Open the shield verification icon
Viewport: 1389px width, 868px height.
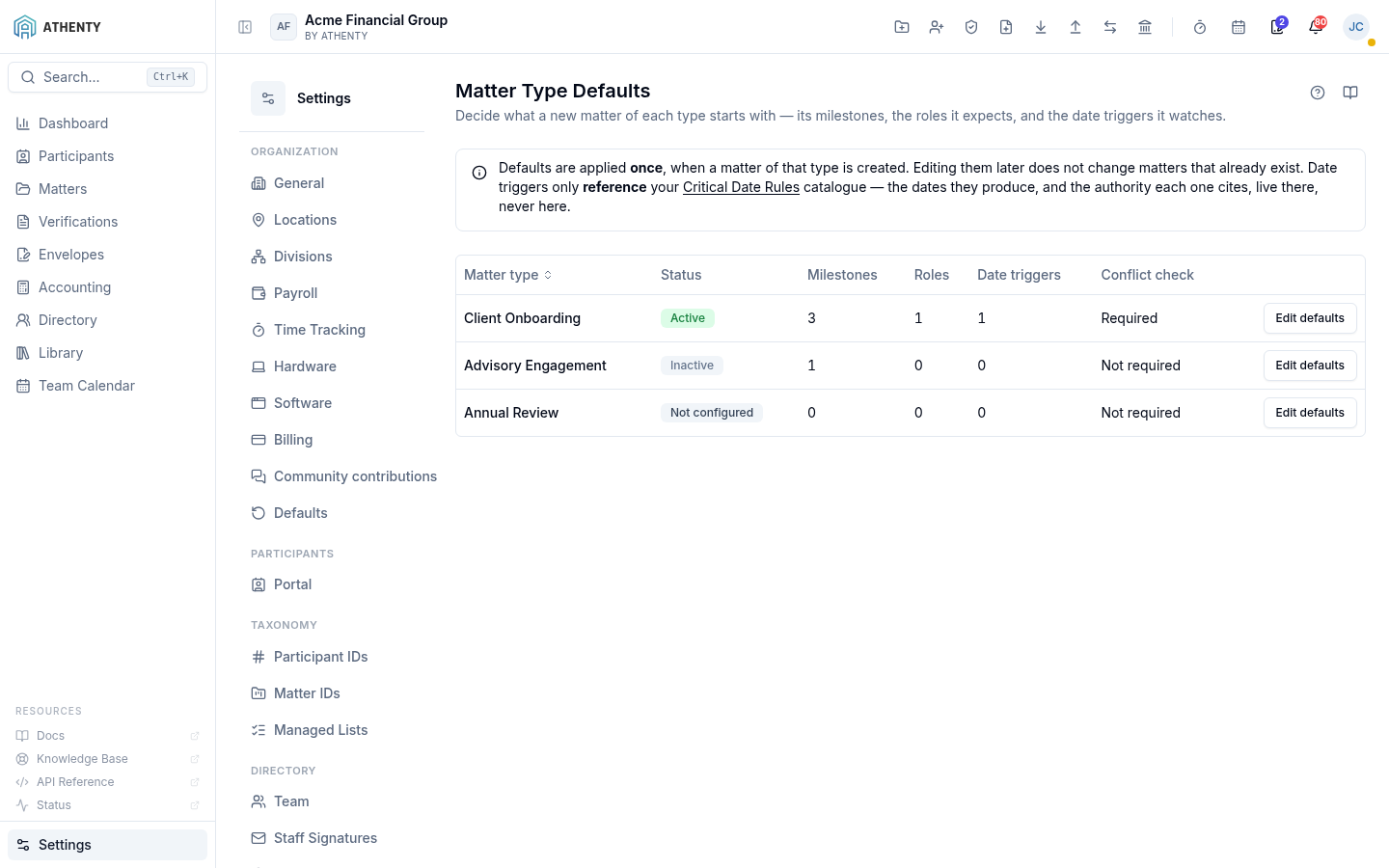pyautogui.click(x=971, y=27)
